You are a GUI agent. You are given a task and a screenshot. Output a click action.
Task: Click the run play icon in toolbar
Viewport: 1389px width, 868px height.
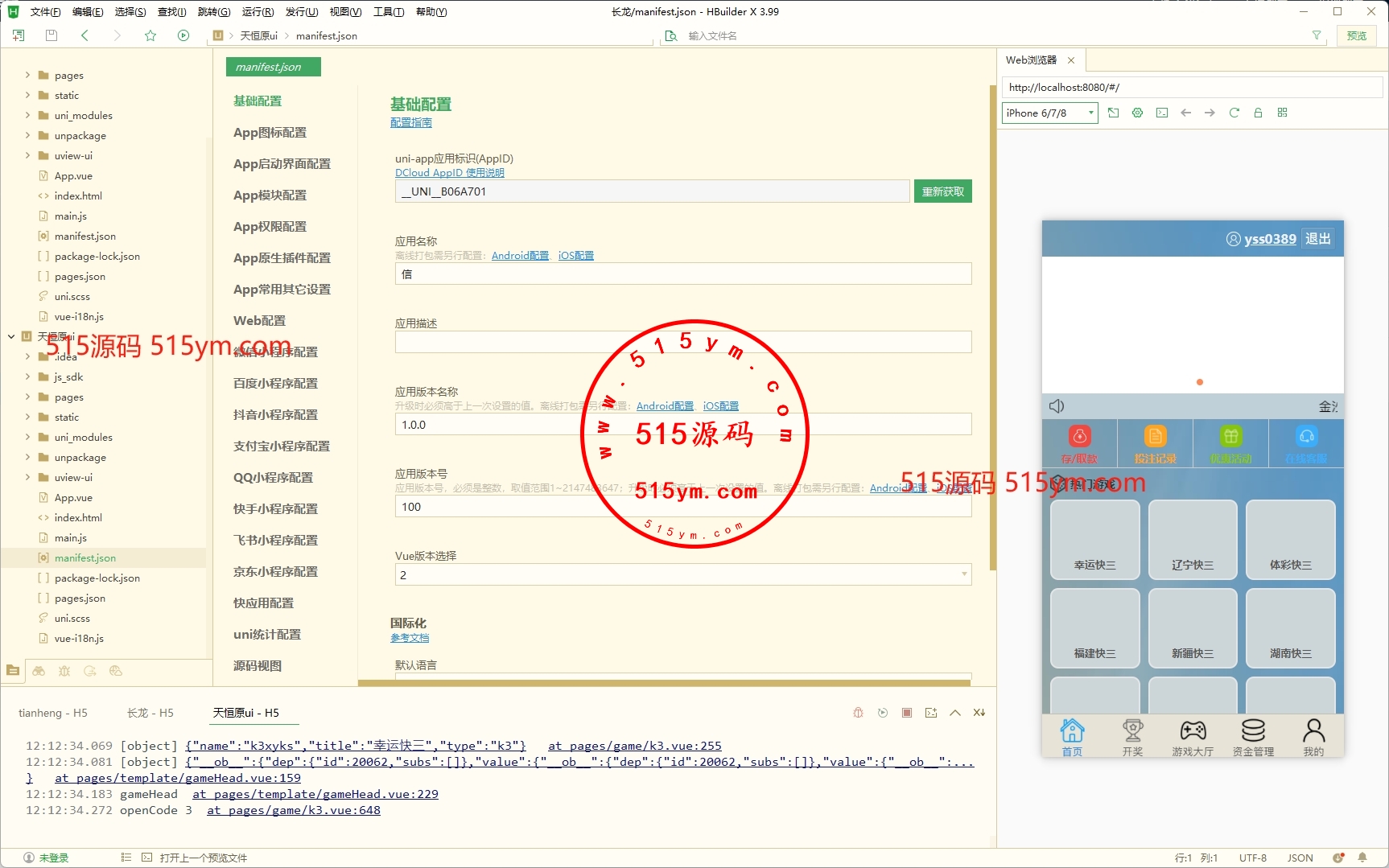coord(183,35)
